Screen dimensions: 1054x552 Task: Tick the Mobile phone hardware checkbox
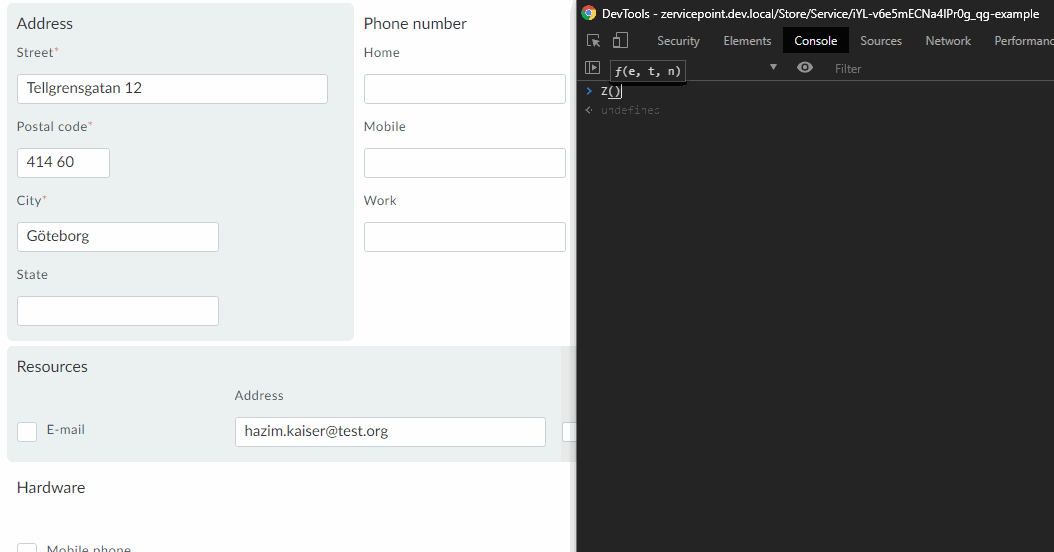click(27, 549)
